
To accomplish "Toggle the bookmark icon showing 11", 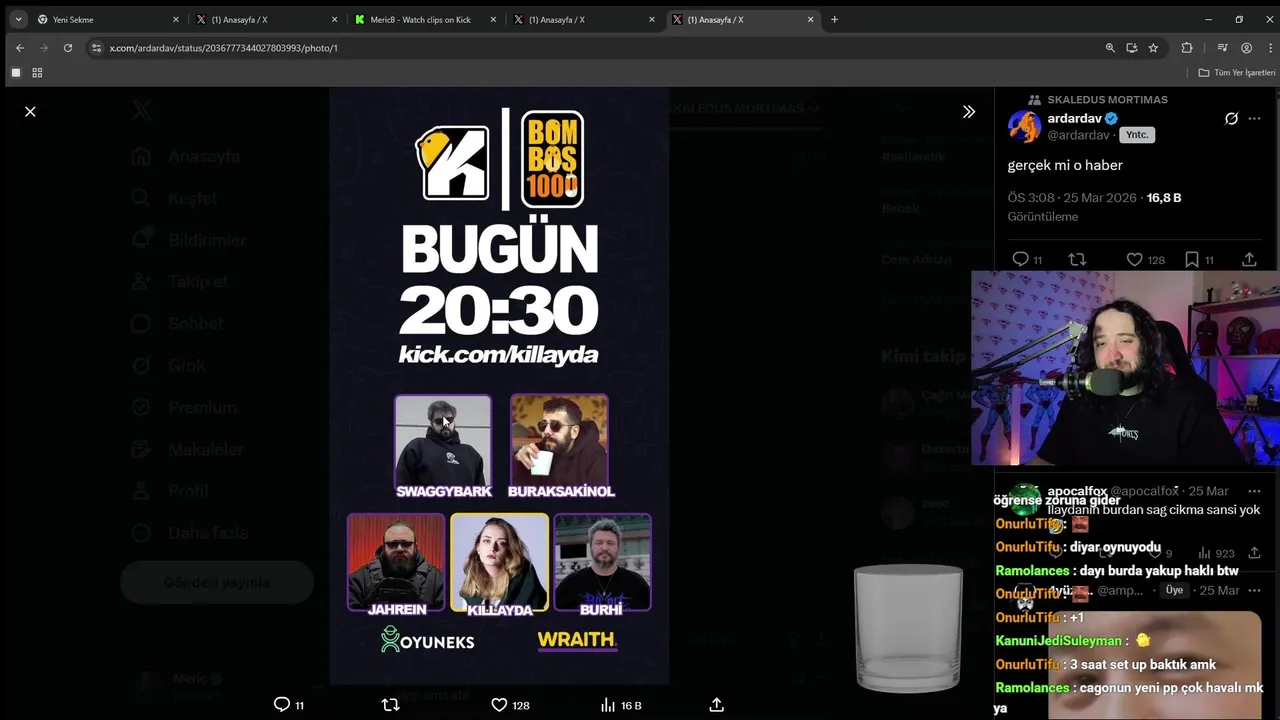I will coord(1198,259).
